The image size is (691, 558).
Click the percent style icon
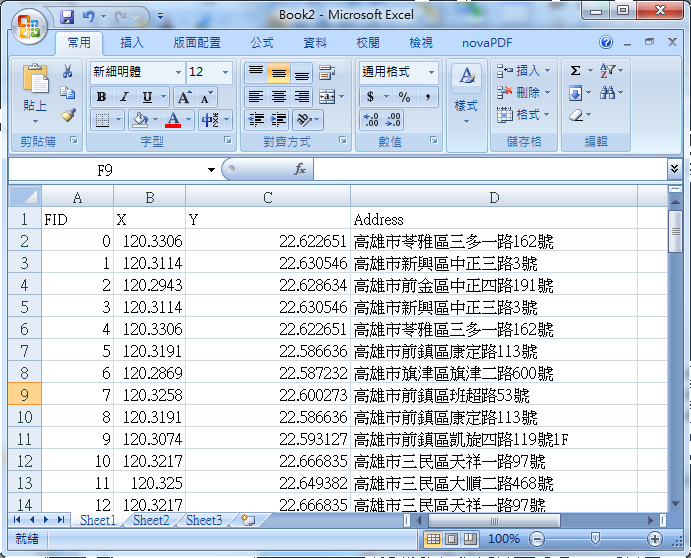[x=404, y=97]
